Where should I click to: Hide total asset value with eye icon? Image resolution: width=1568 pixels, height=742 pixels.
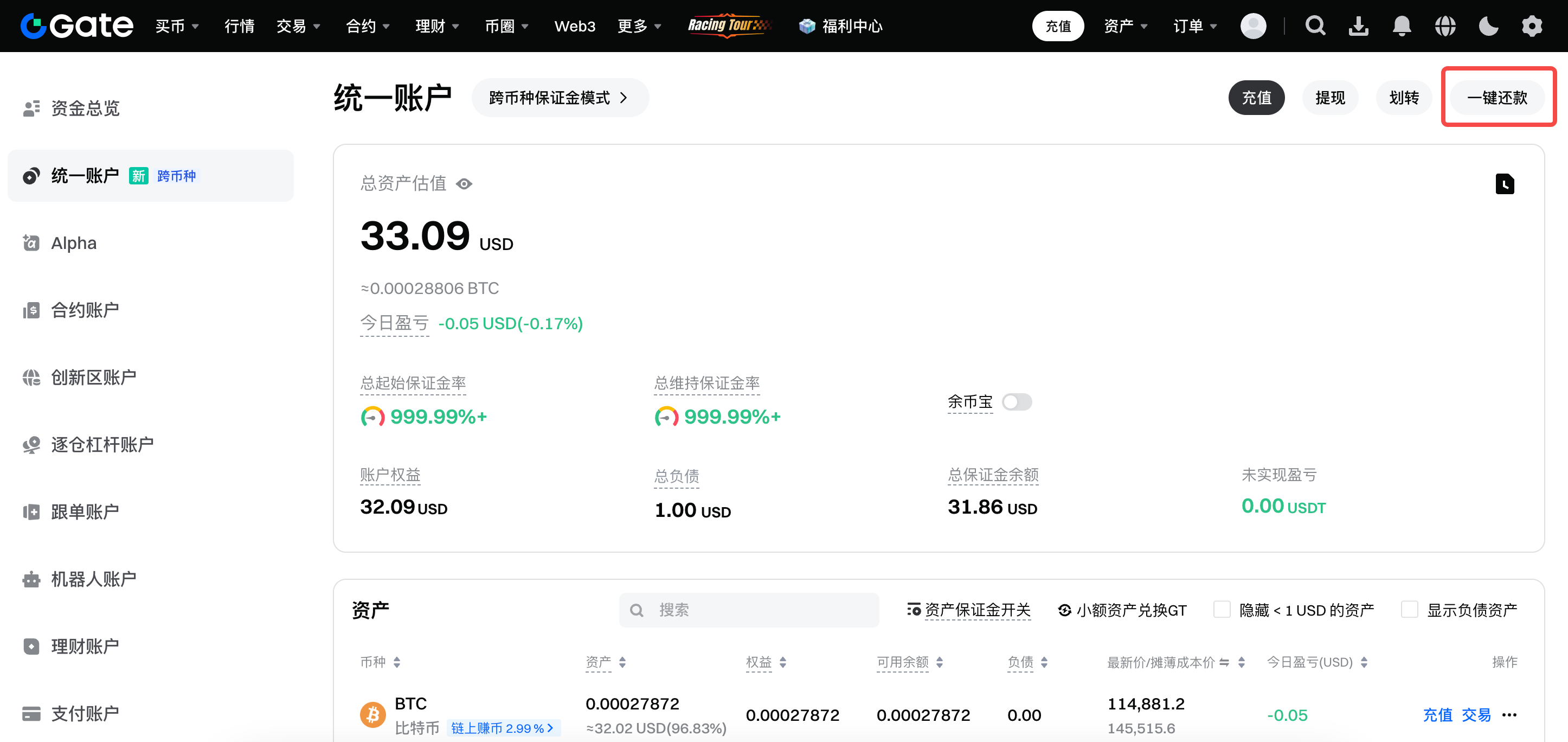pos(464,184)
